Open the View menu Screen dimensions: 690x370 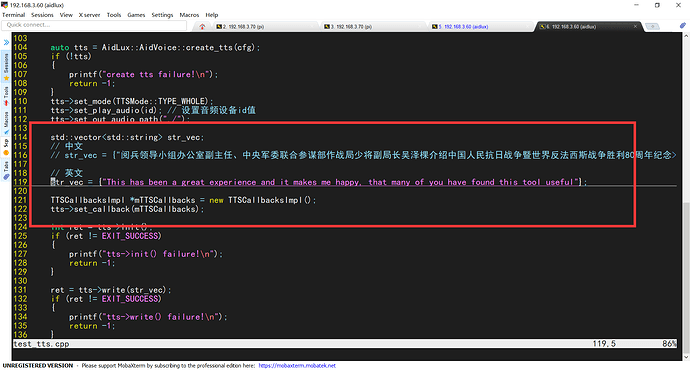point(66,15)
